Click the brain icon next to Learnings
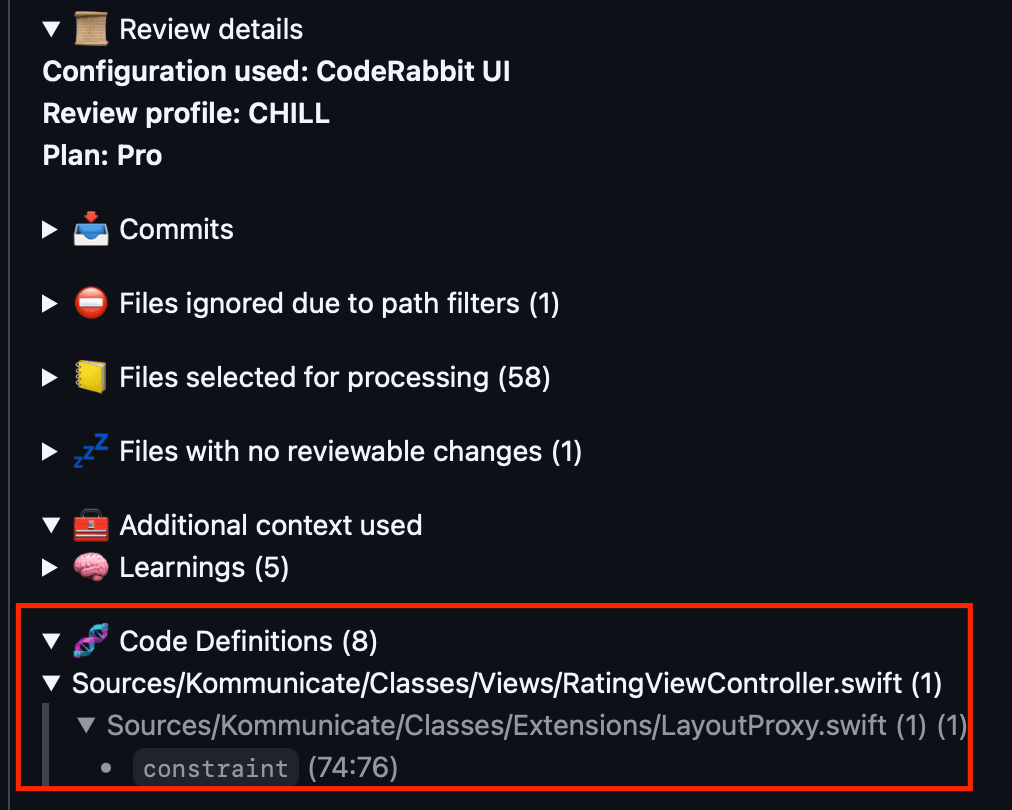The image size is (1012, 810). [x=91, y=566]
